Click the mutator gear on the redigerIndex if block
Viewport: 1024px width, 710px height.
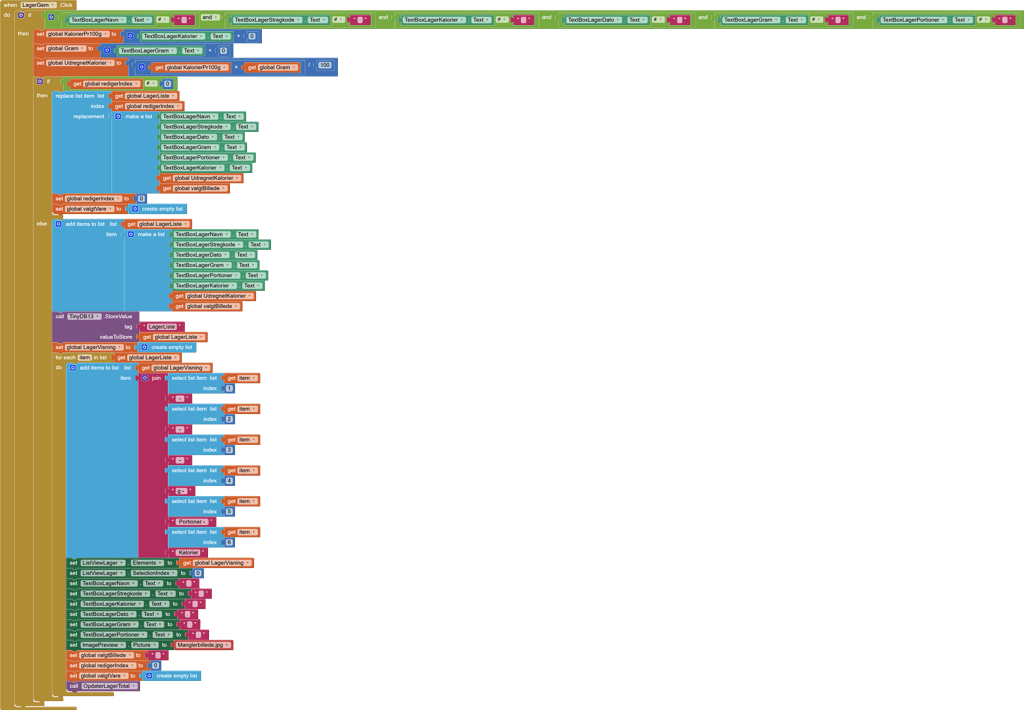click(x=41, y=82)
